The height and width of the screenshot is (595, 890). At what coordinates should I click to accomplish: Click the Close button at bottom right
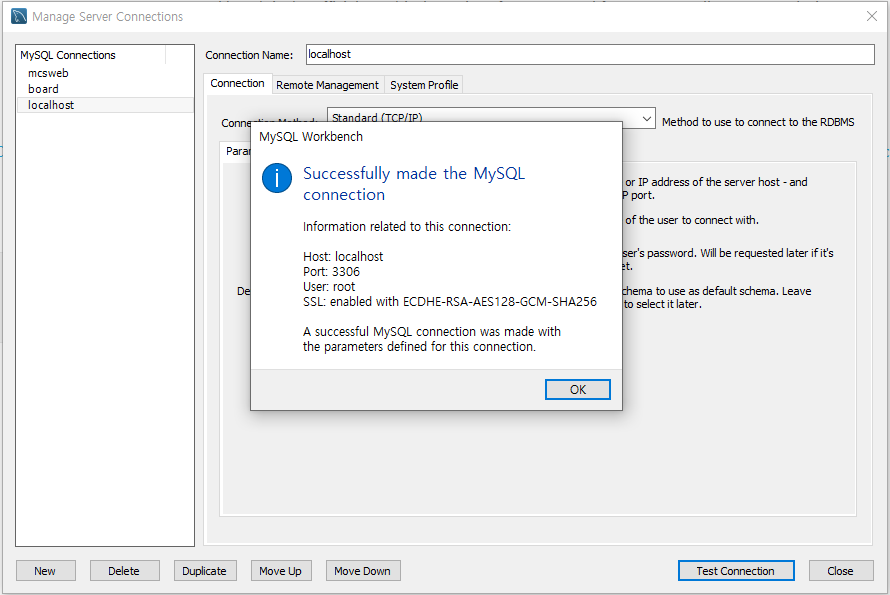841,571
